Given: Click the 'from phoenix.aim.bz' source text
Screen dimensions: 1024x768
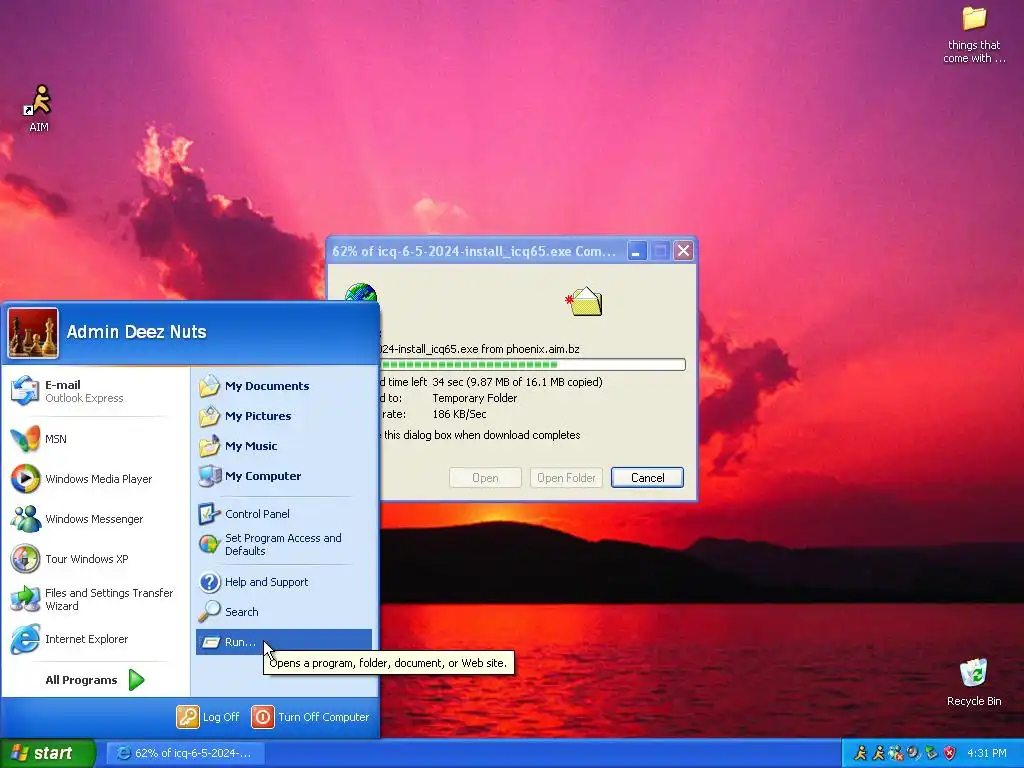Looking at the screenshot, I should (x=530, y=349).
